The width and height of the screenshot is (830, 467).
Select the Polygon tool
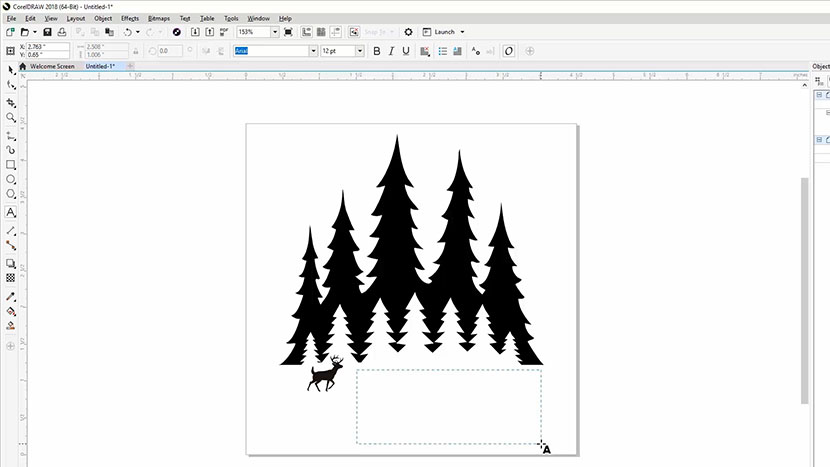click(x=11, y=194)
